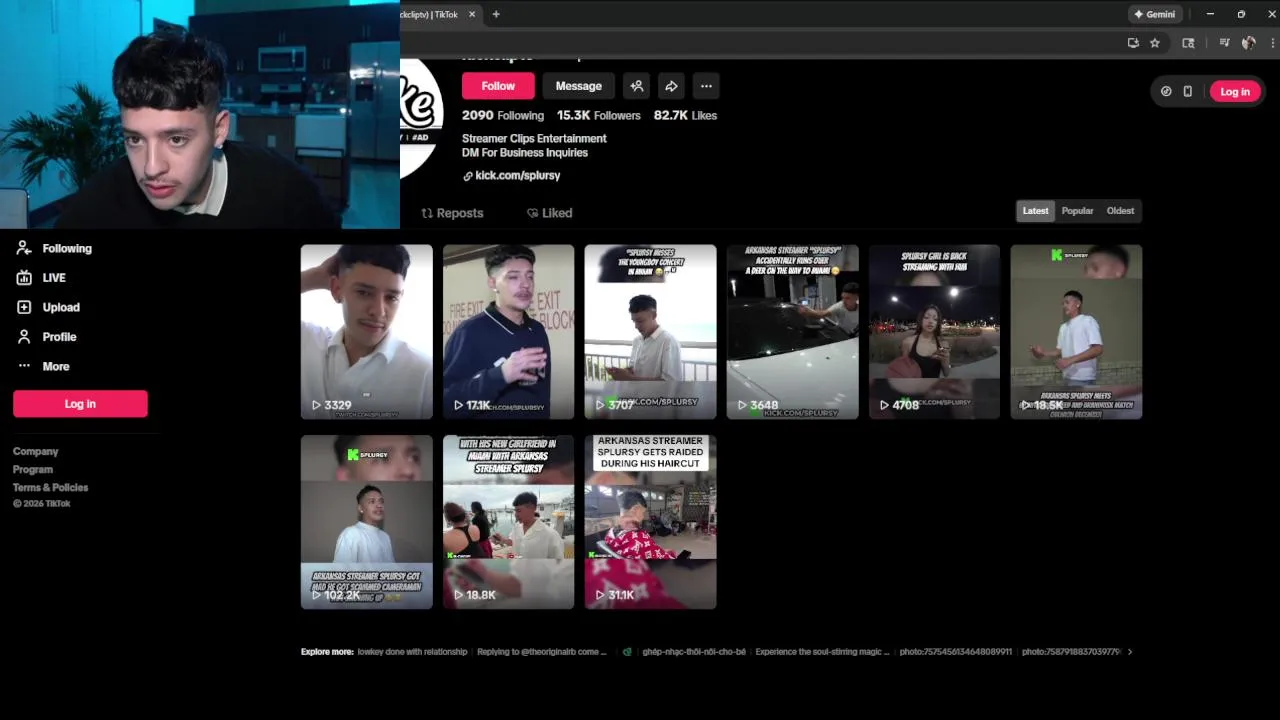Click the 82.7K Likes stat
The width and height of the screenshot is (1280, 720).
click(x=685, y=115)
